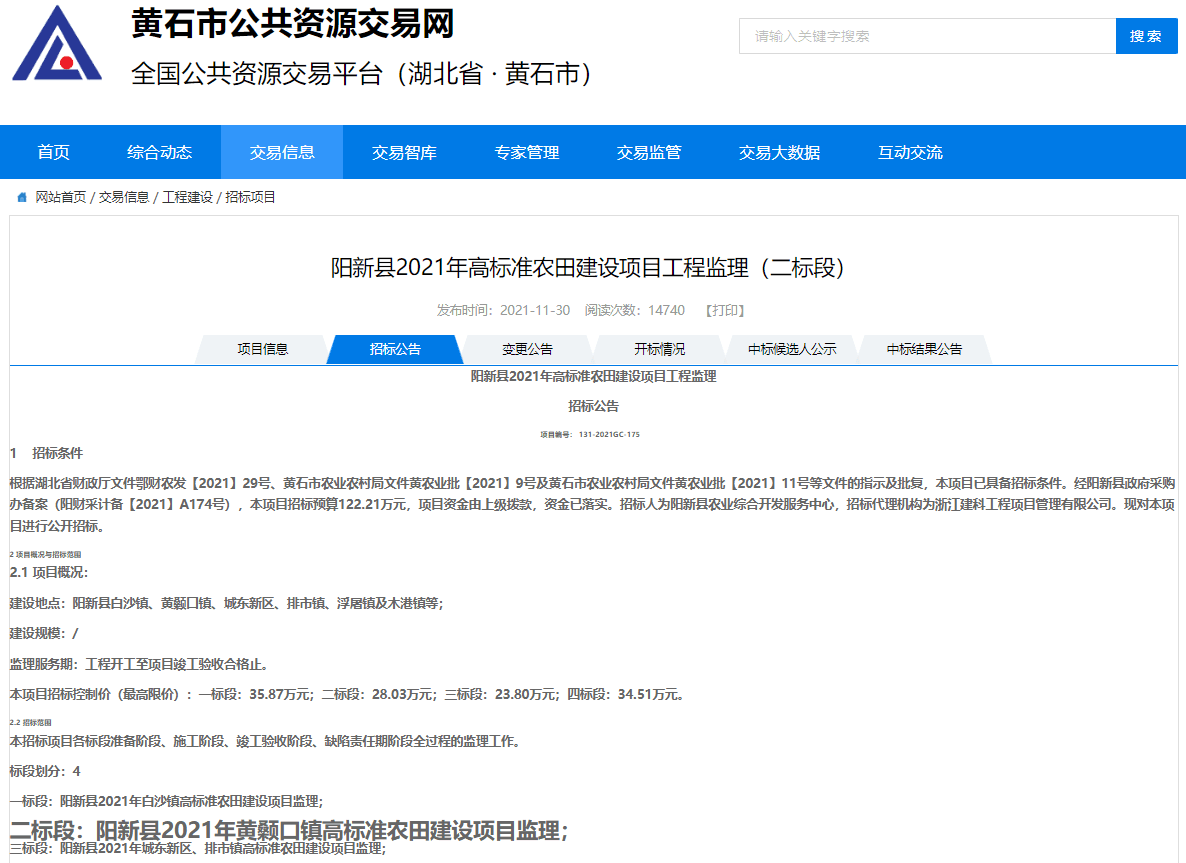This screenshot has height=863, width=1186.
Task: Click the 【打印】 print link
Action: [725, 311]
